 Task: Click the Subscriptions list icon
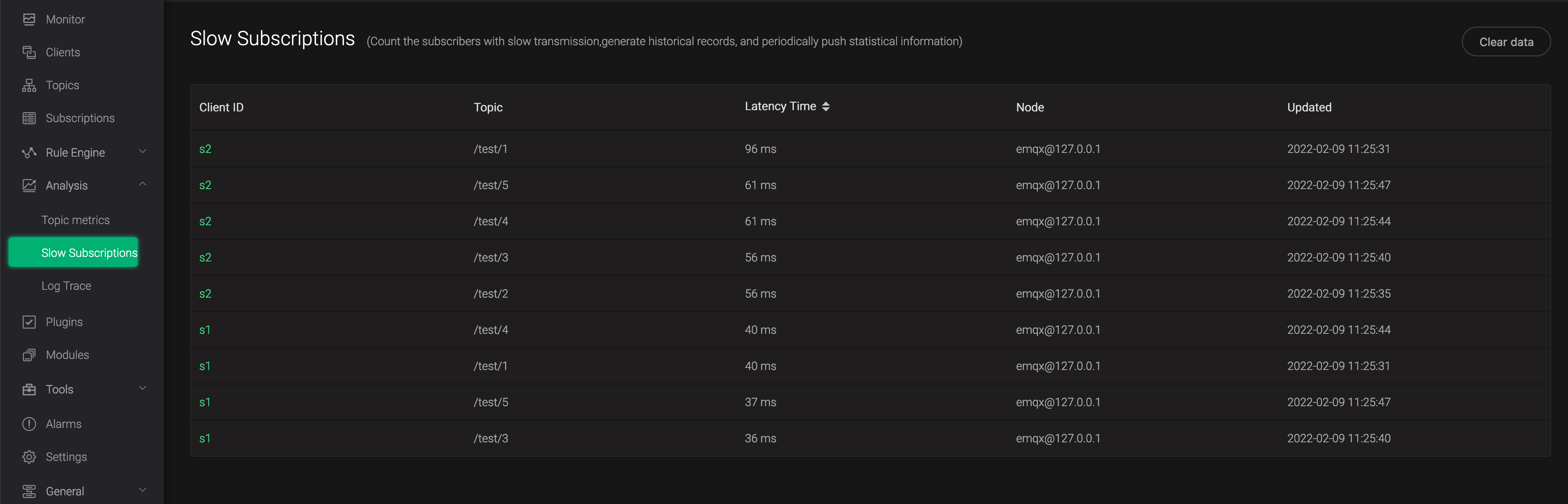coord(29,118)
